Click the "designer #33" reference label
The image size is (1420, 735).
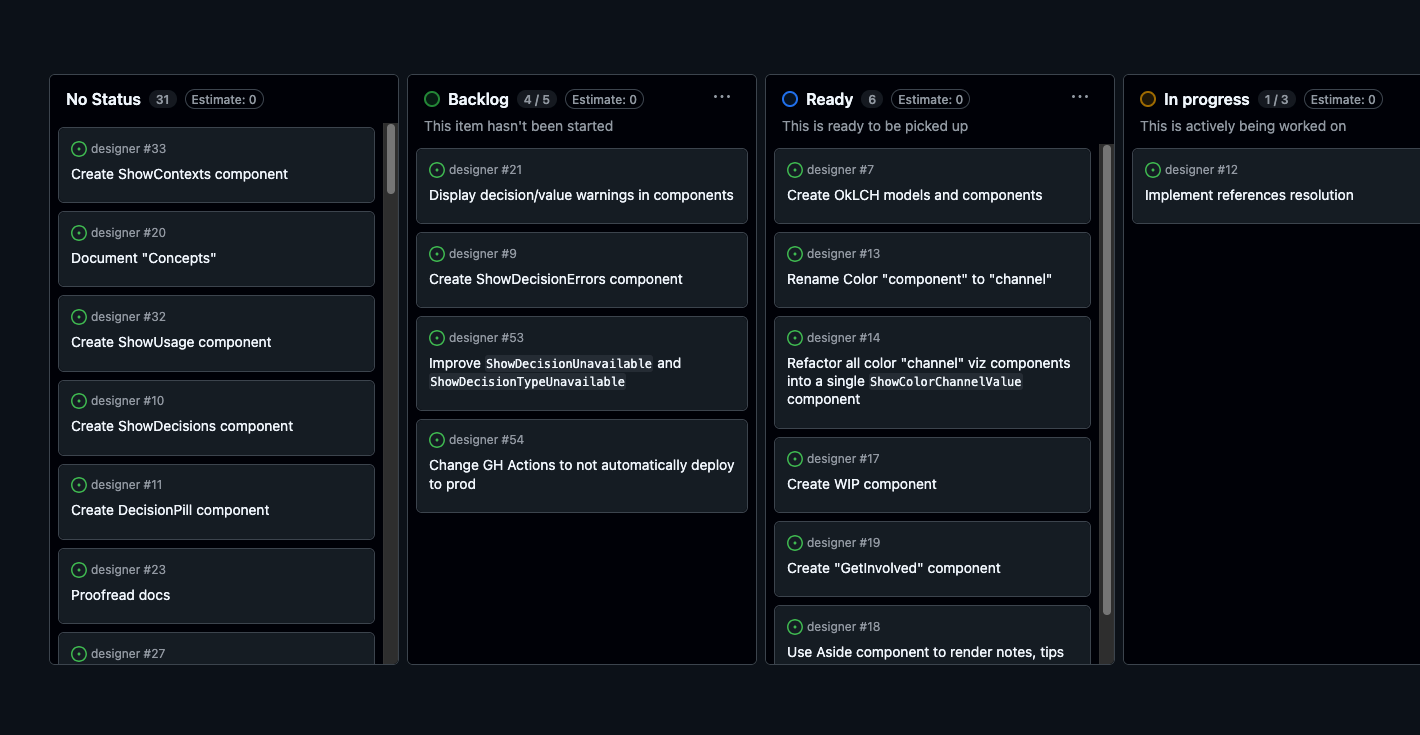coord(128,149)
